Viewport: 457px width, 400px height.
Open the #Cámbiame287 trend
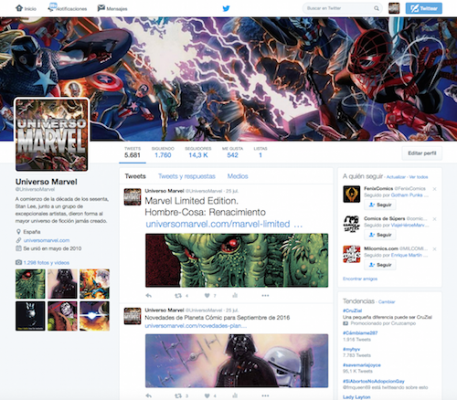click(x=360, y=333)
